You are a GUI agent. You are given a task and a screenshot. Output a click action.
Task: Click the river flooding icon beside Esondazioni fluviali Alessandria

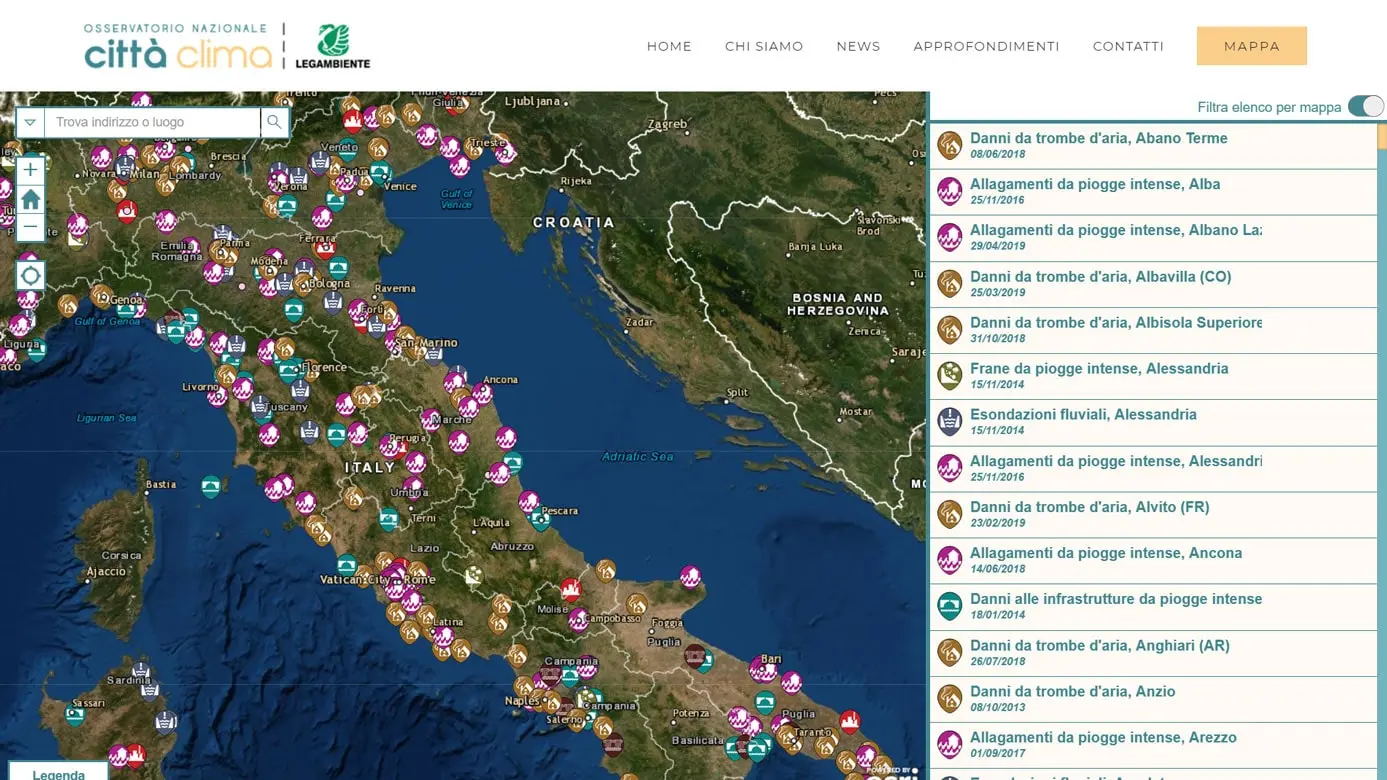click(949, 421)
